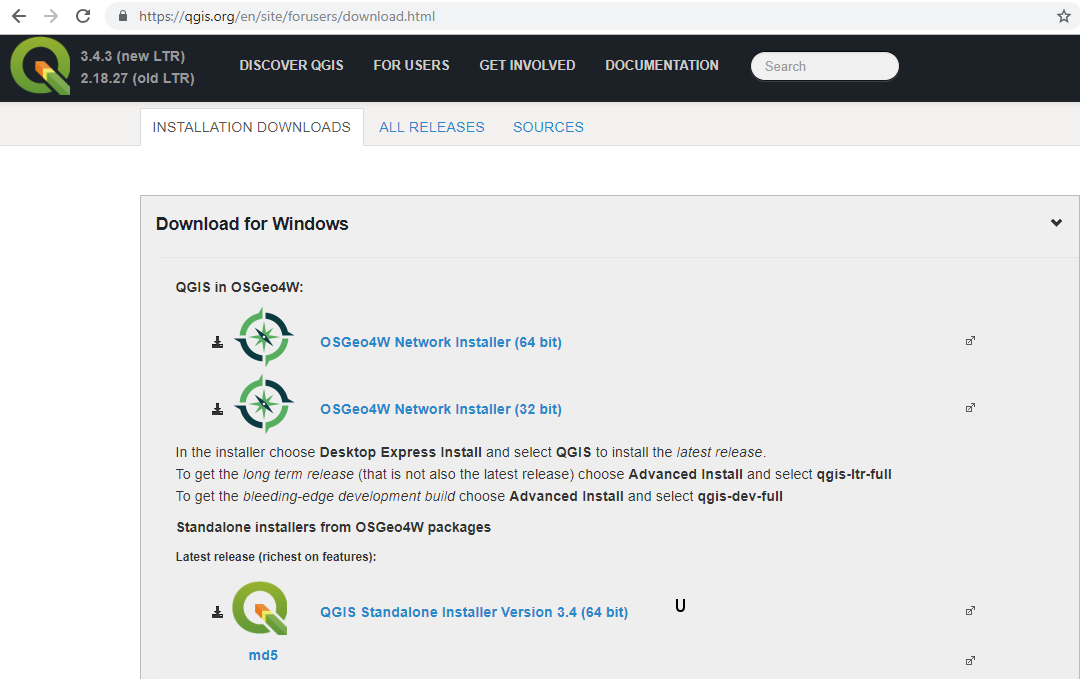The image size is (1080, 679).
Task: Open the DOCUMENTATION menu
Action: (x=662, y=65)
